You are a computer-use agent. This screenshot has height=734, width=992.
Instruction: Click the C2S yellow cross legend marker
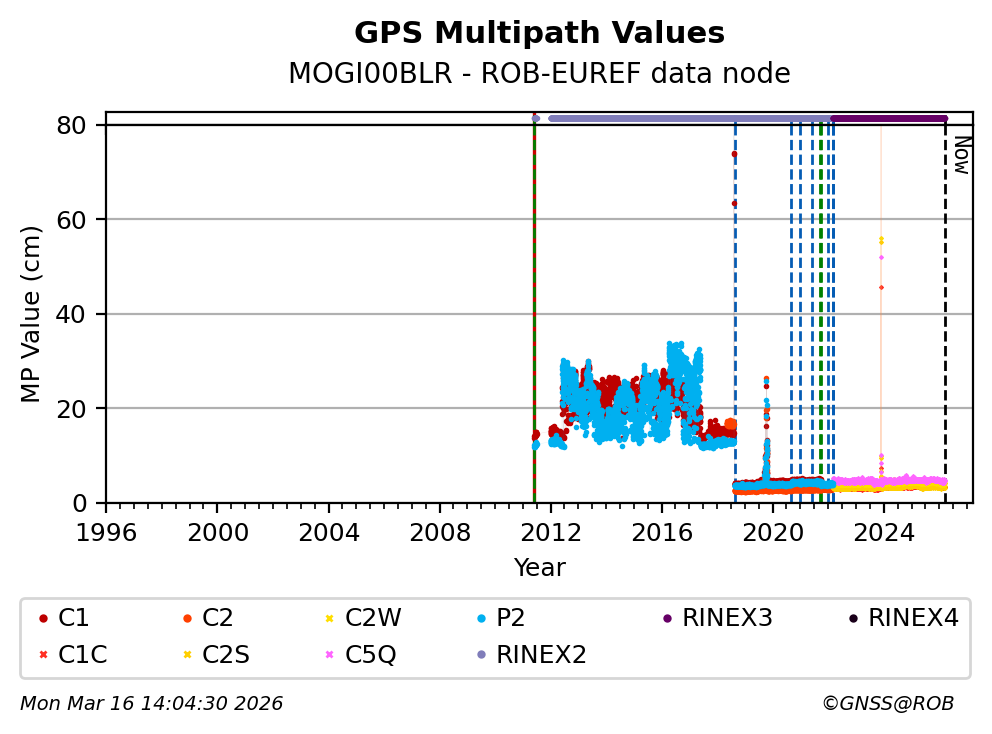coord(186,655)
